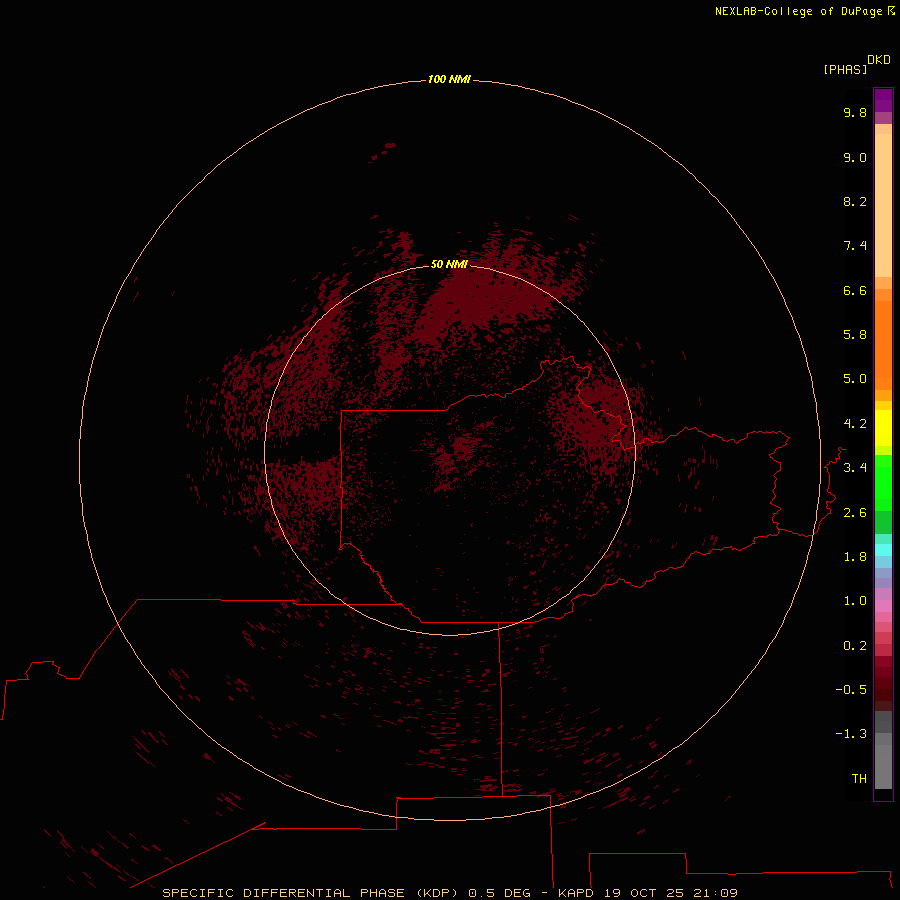The height and width of the screenshot is (900, 900).
Task: Click the NEXLAB-College of DuPage watermark text
Action: click(x=805, y=11)
